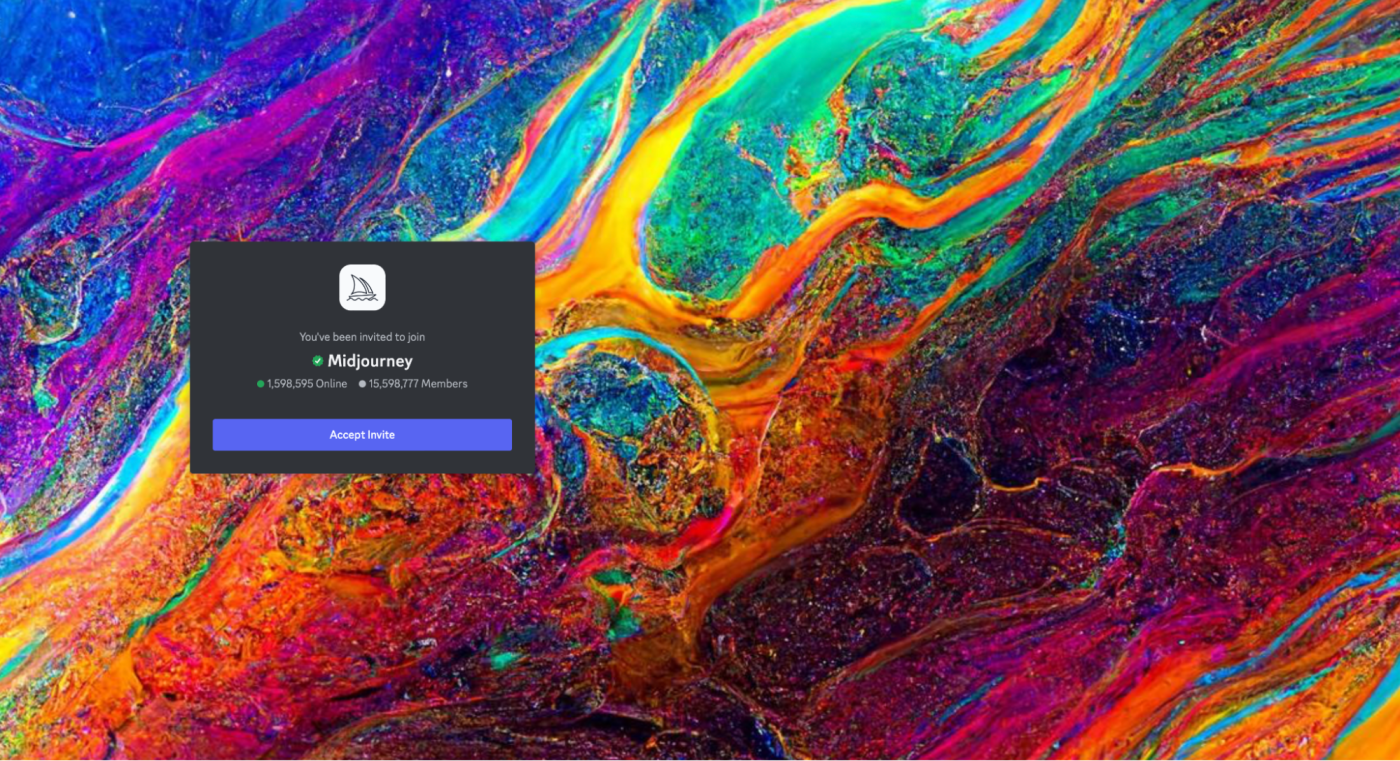Click the green online status dot
1400x761 pixels.
tap(261, 384)
